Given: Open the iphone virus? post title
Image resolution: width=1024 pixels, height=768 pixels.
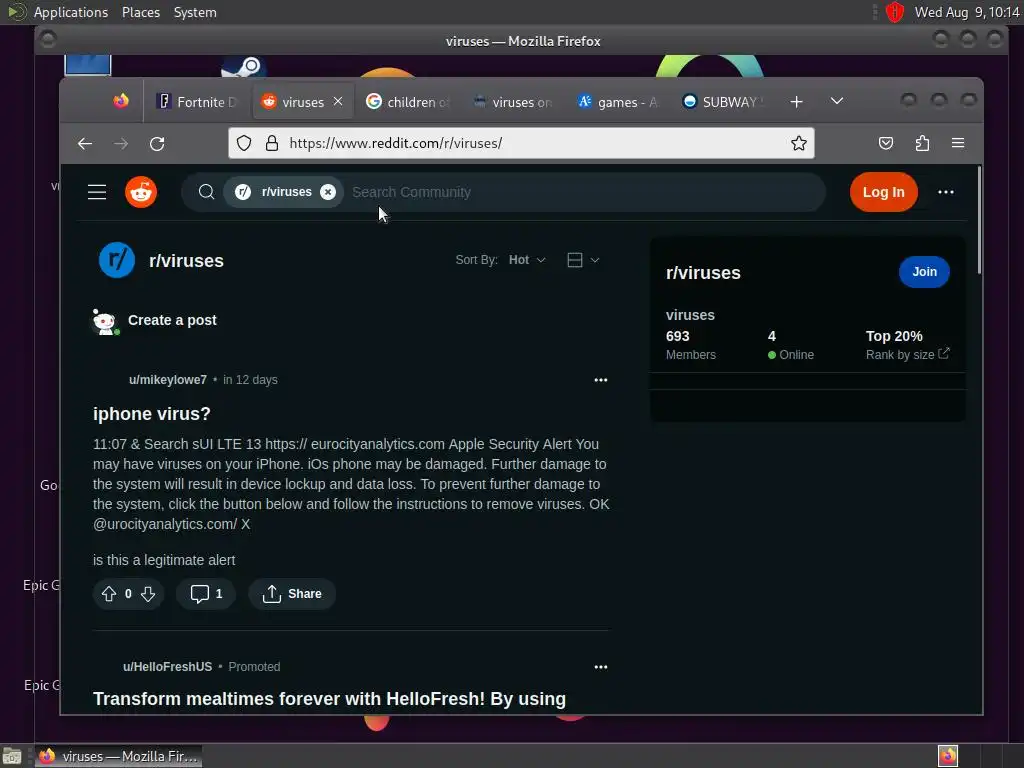Looking at the screenshot, I should pos(152,414).
